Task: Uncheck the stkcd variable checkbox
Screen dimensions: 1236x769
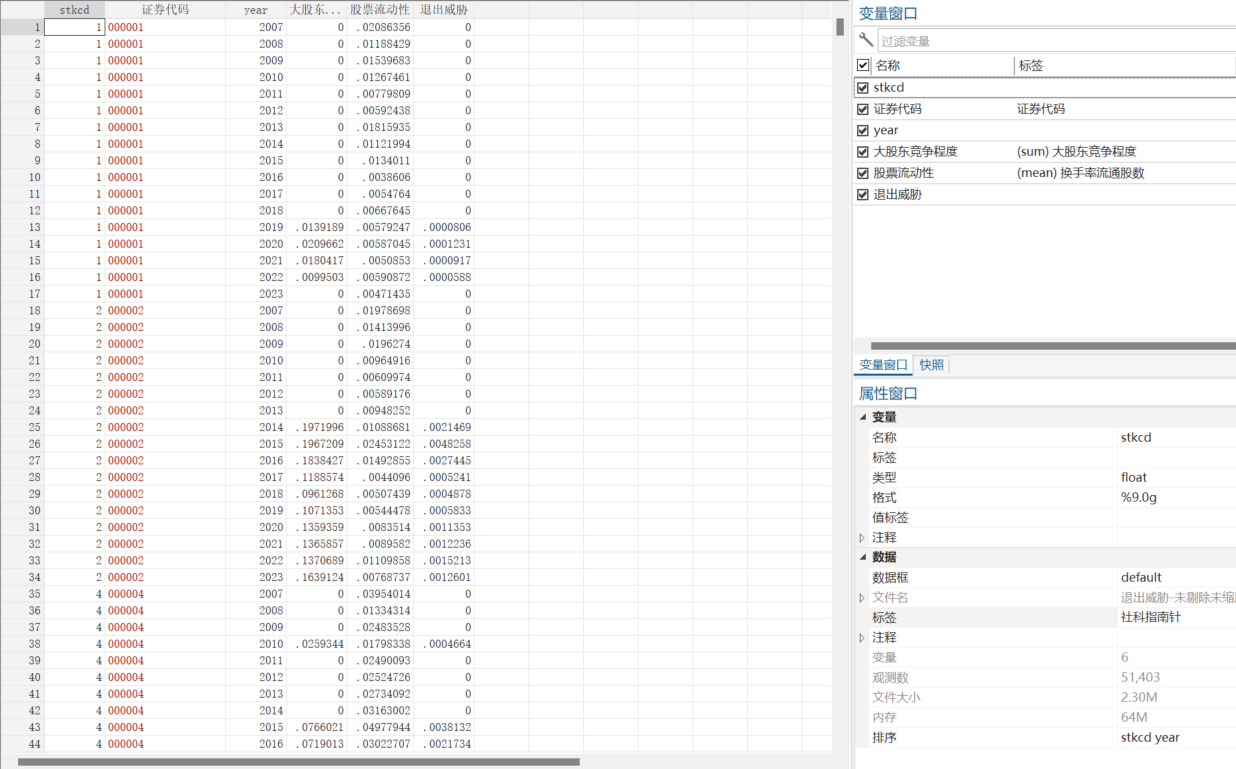Action: click(x=863, y=88)
